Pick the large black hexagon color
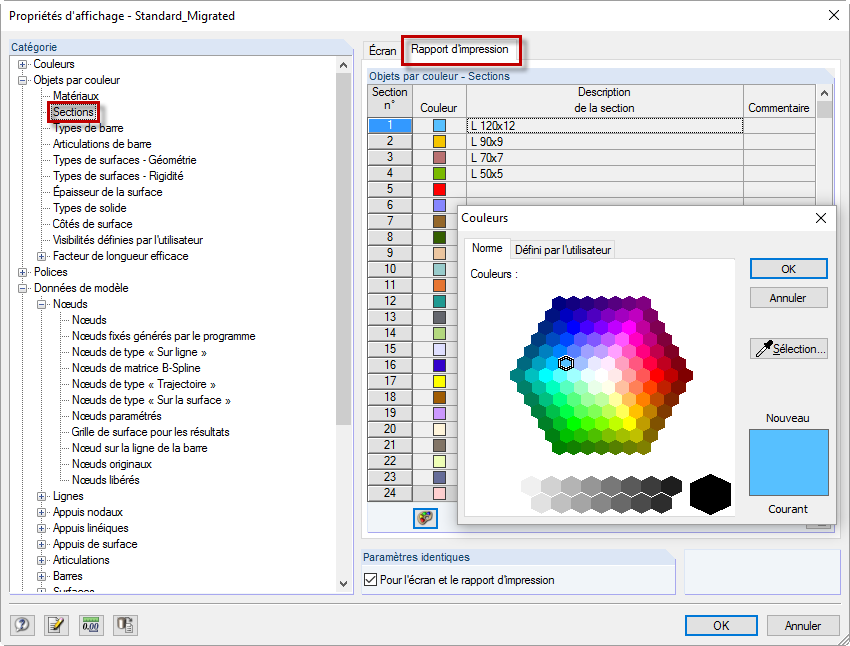The image size is (850, 646). click(x=710, y=494)
